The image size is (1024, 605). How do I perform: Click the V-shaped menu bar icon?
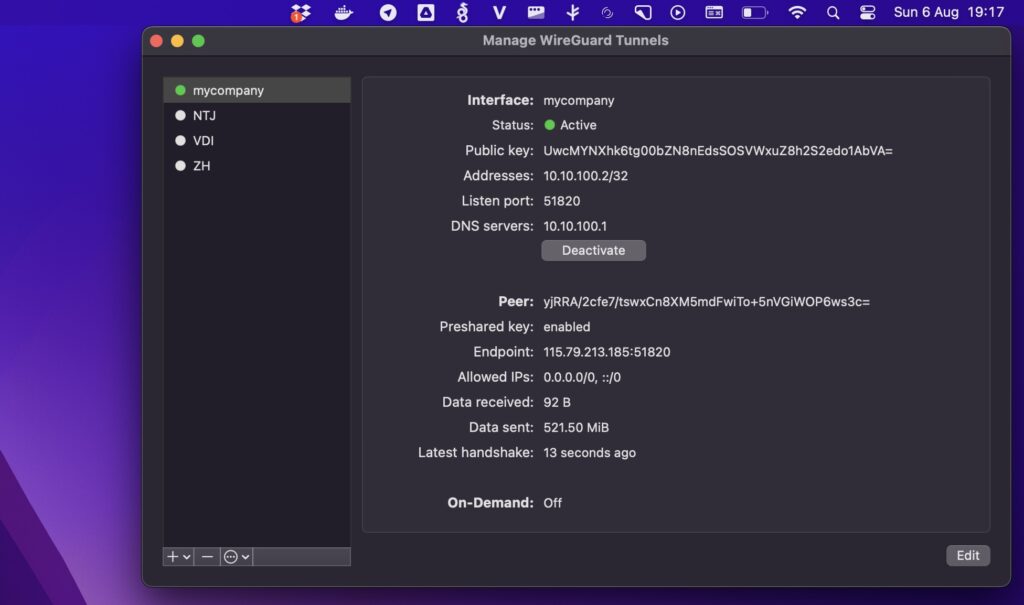point(500,12)
